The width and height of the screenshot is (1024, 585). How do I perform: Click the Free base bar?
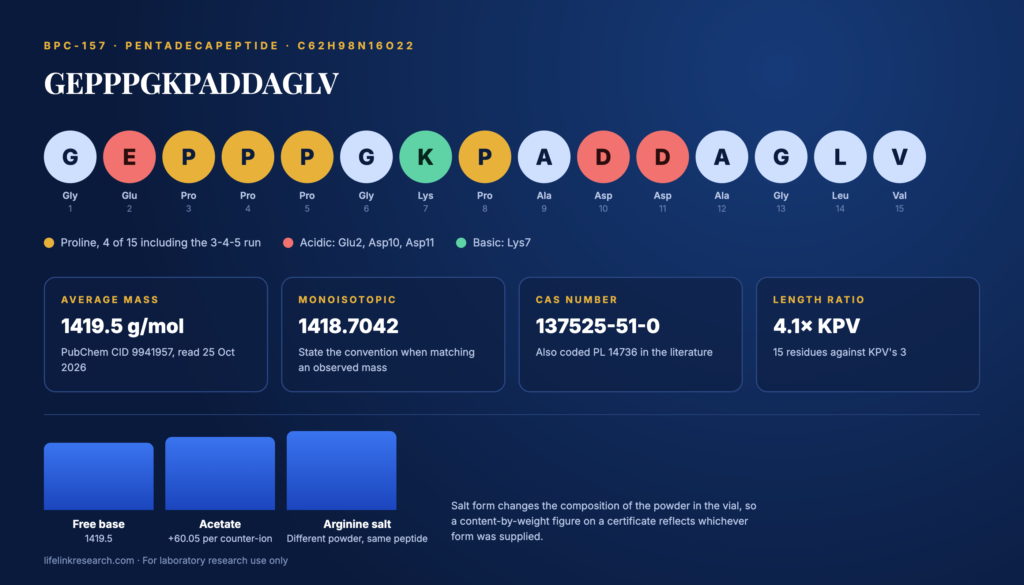tap(99, 476)
